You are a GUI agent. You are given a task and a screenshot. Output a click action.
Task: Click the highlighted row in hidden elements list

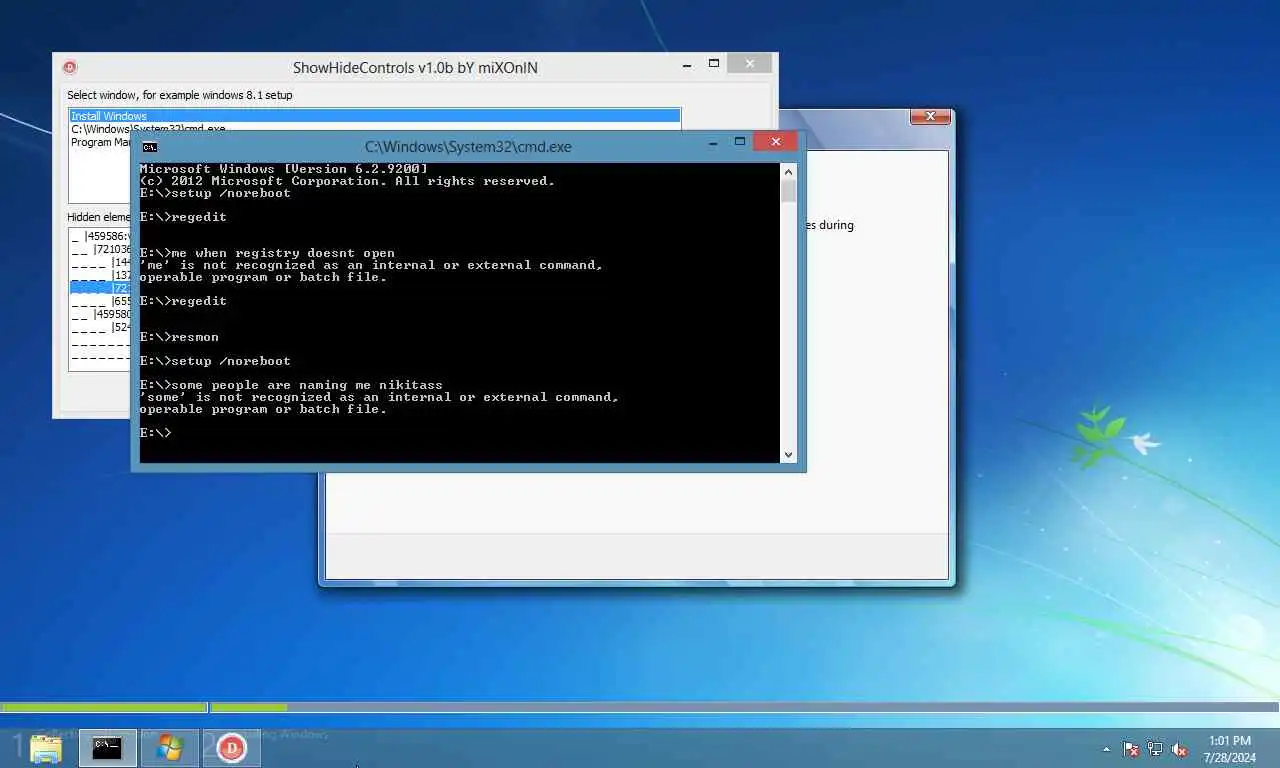(100, 288)
